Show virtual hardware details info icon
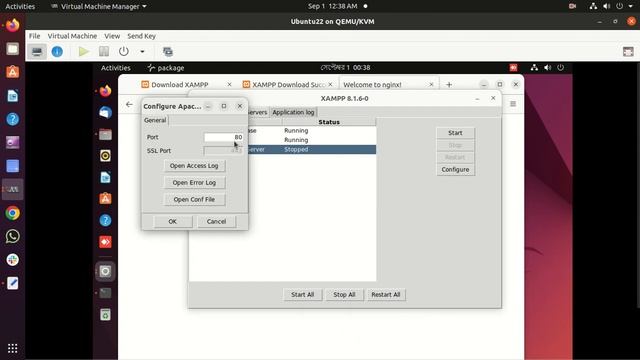The image size is (640, 360). click(x=57, y=52)
